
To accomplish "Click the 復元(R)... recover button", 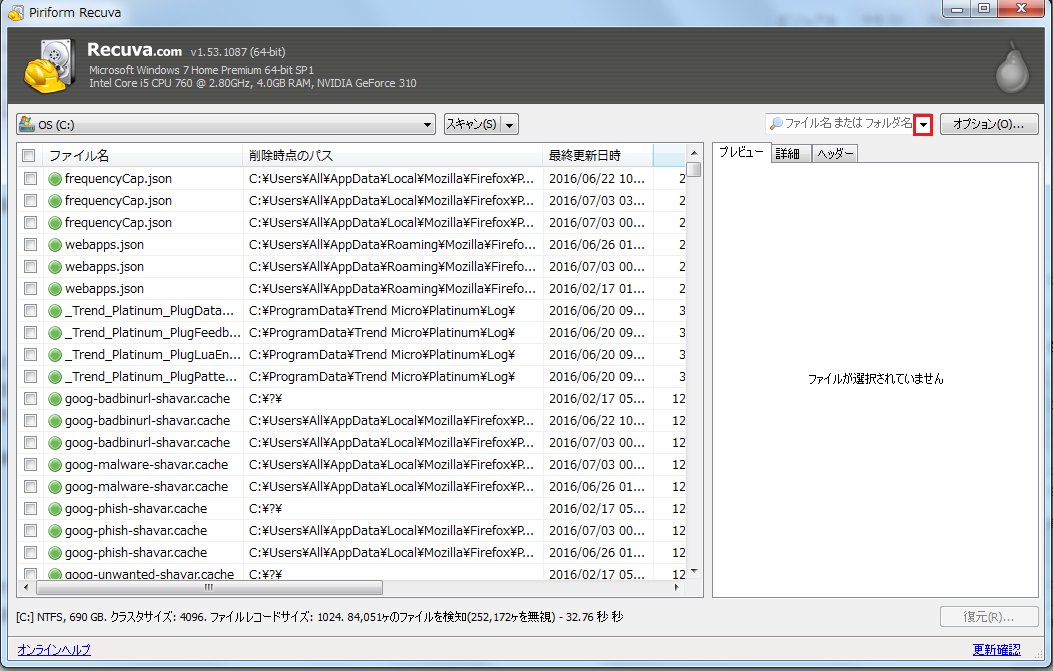I will click(x=989, y=617).
